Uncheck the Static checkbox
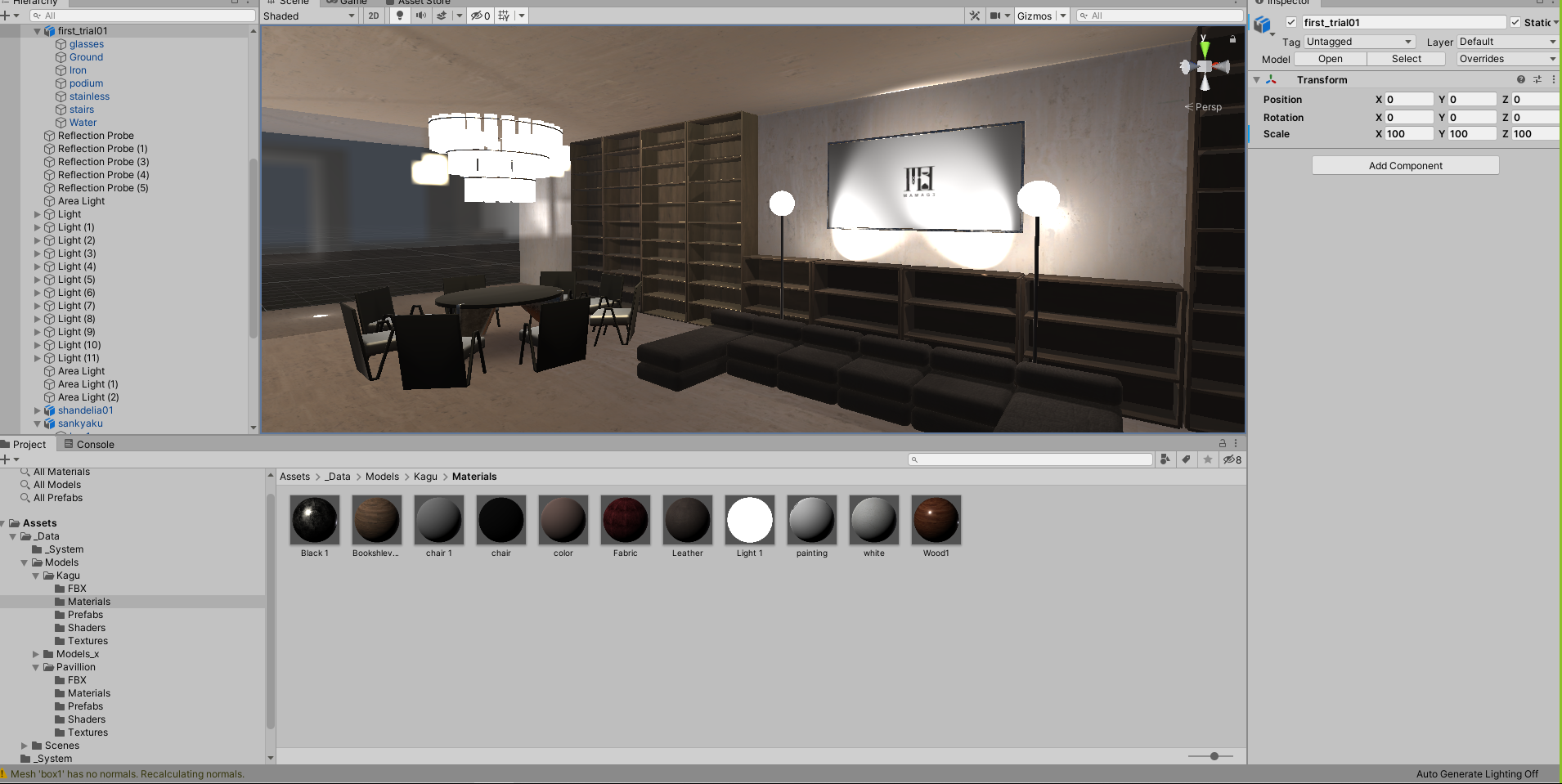This screenshot has width=1562, height=784. click(x=1515, y=23)
